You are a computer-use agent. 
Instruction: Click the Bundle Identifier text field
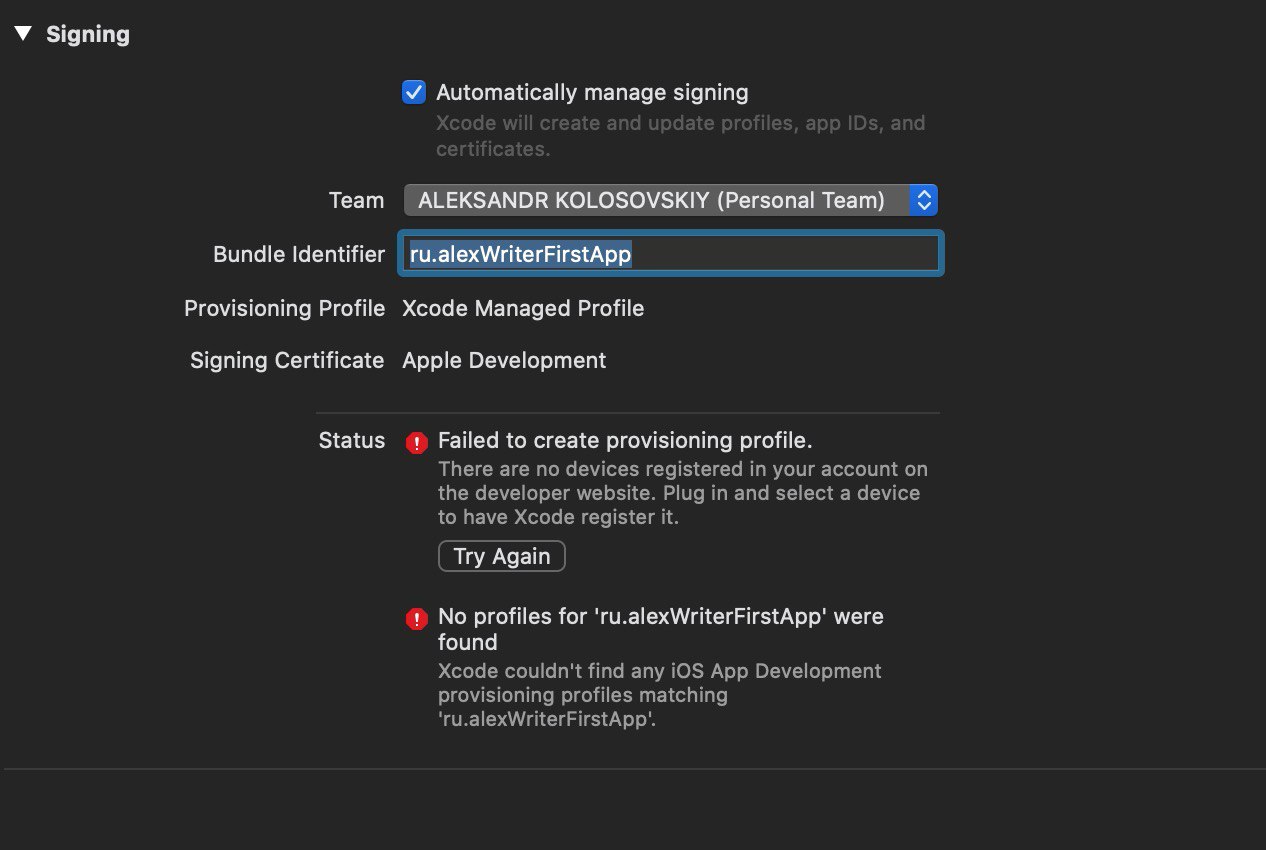[x=670, y=254]
